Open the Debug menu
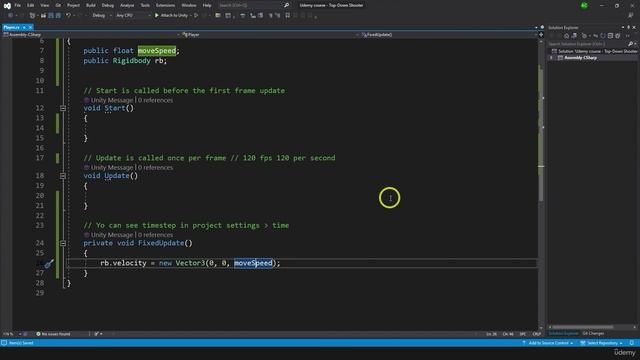 pos(108,5)
